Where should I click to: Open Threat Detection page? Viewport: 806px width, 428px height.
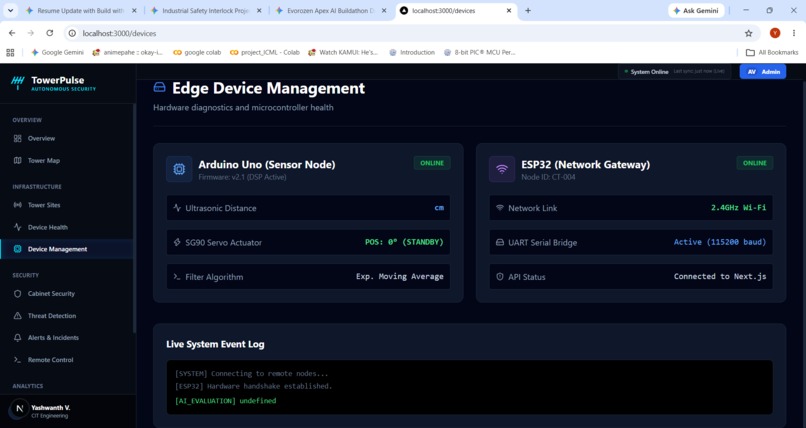(67, 315)
